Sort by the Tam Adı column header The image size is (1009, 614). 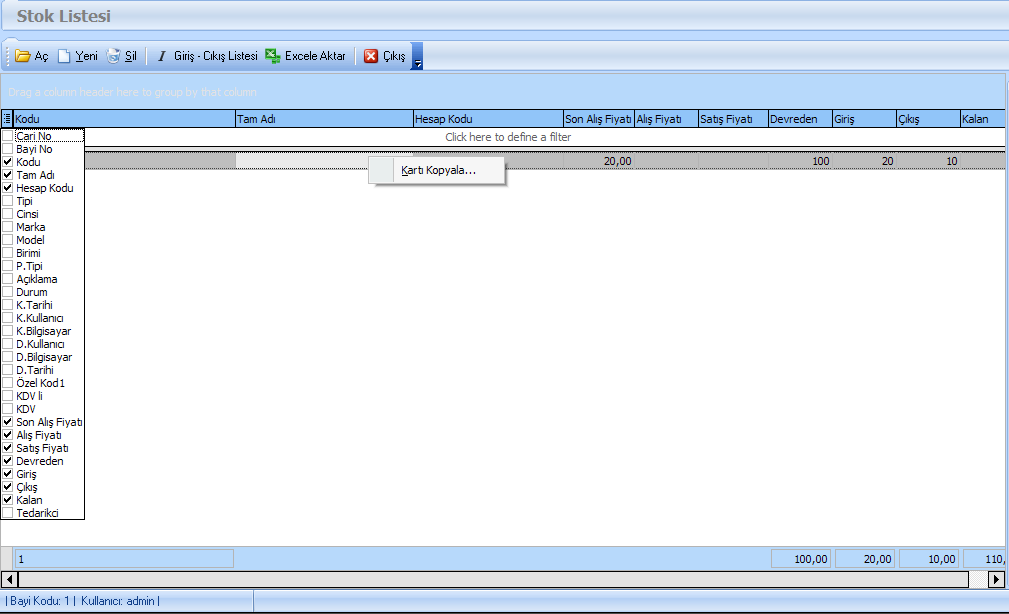click(324, 119)
